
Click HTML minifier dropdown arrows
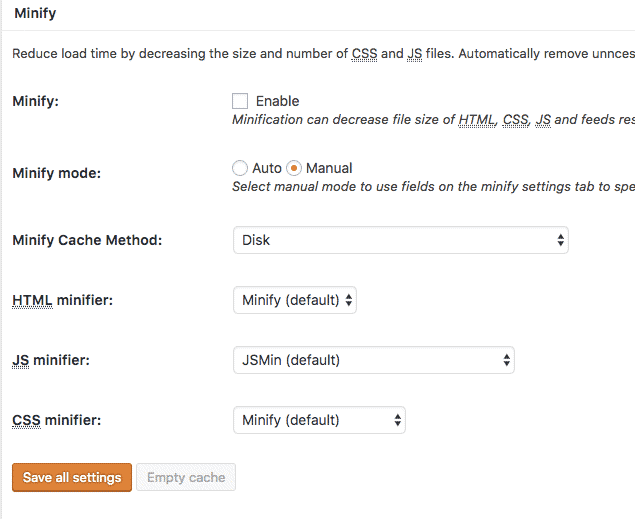click(349, 300)
